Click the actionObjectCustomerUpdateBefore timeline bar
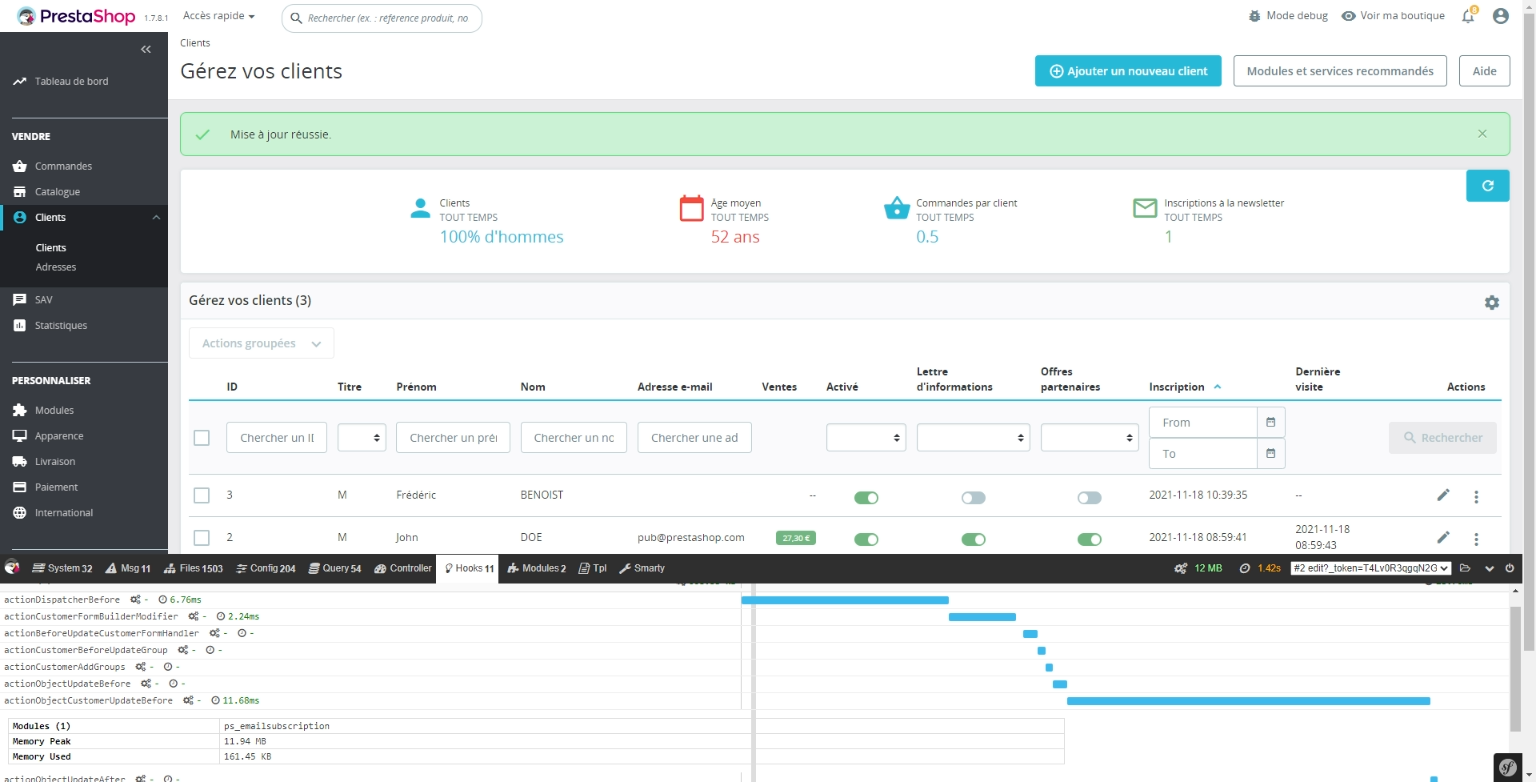This screenshot has width=1536, height=782. 1247,701
